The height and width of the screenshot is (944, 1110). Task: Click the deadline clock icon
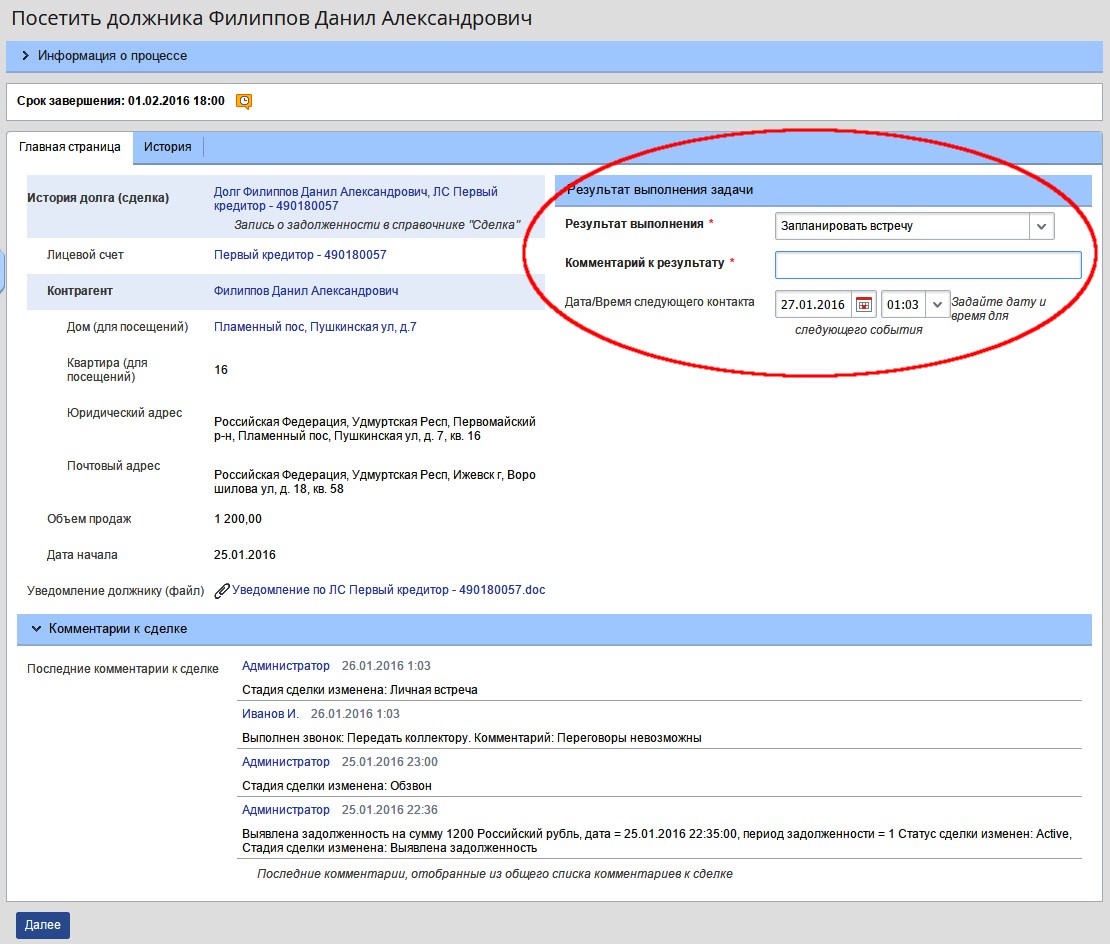[x=243, y=101]
